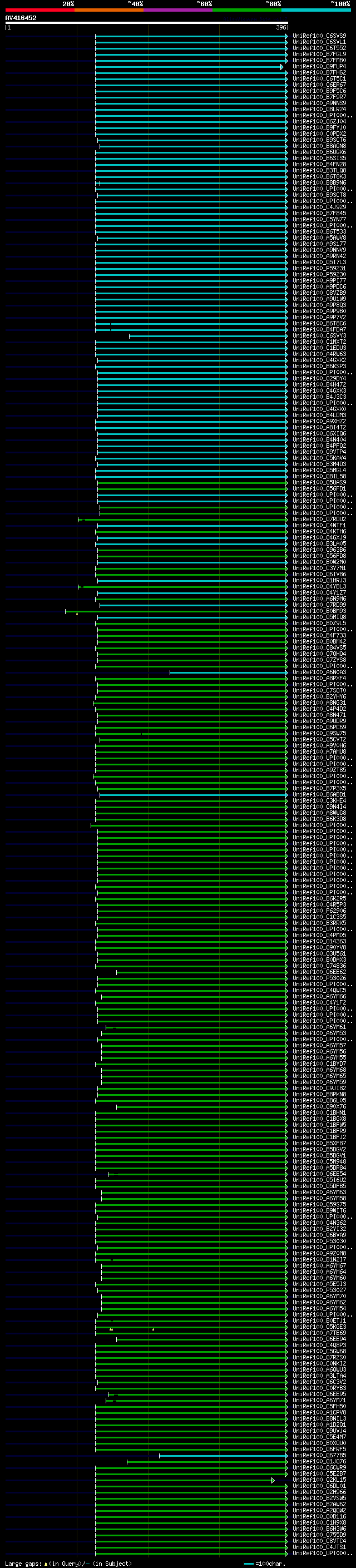Click the Large gaps legend text

click(68, 1563)
